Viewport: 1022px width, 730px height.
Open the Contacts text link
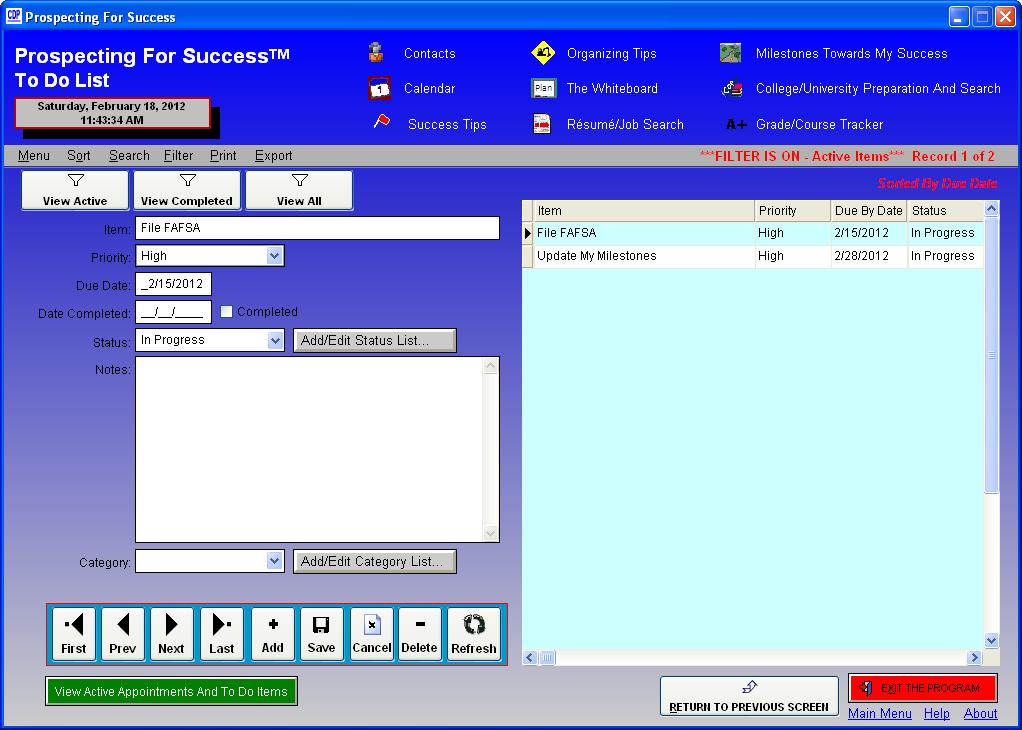coord(430,53)
